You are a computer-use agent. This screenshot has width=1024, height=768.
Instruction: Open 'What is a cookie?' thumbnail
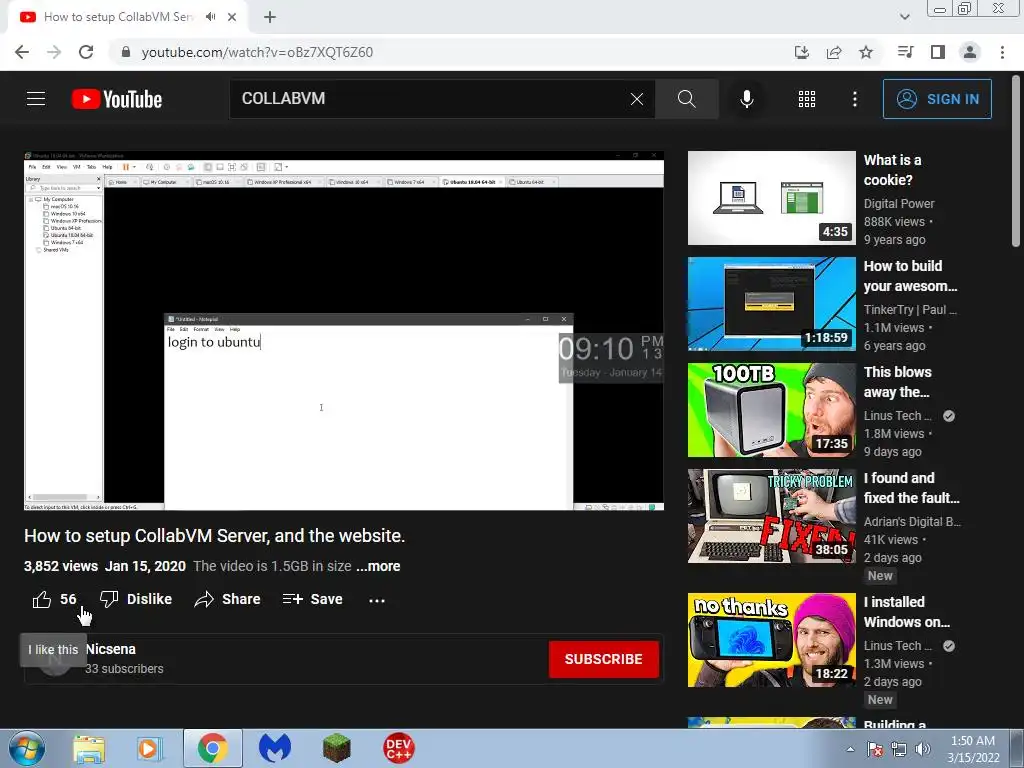[x=771, y=198]
